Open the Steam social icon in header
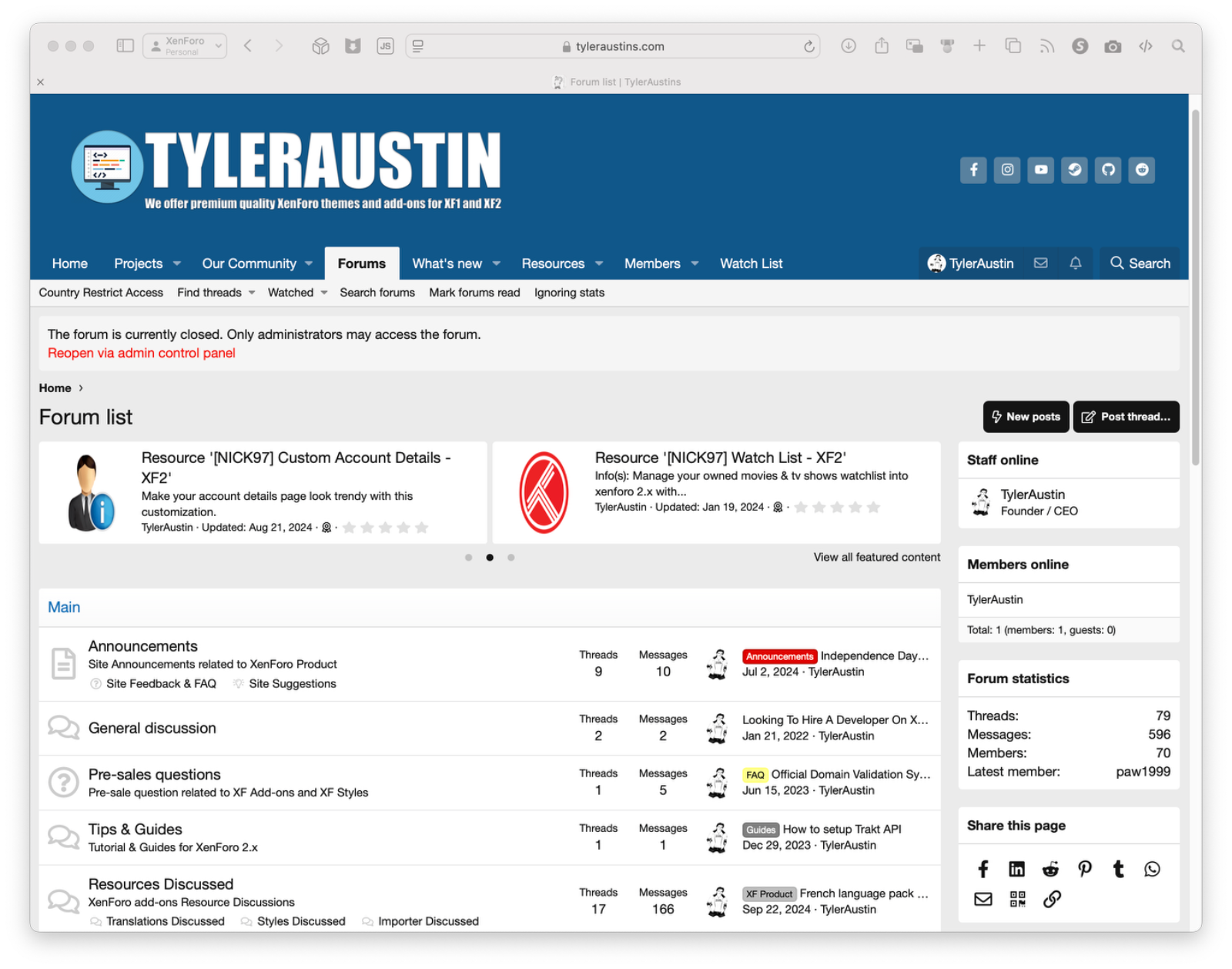Image resolution: width=1232 pixels, height=969 pixels. 1075,169
